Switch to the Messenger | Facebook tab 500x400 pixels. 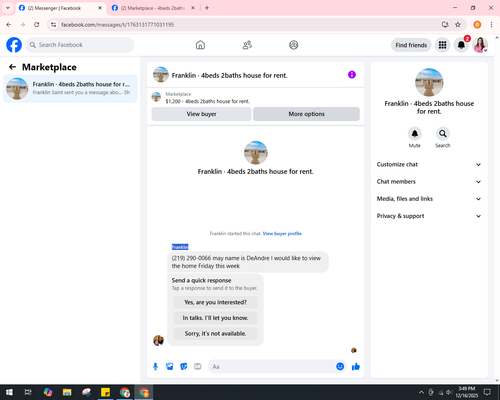(61, 8)
